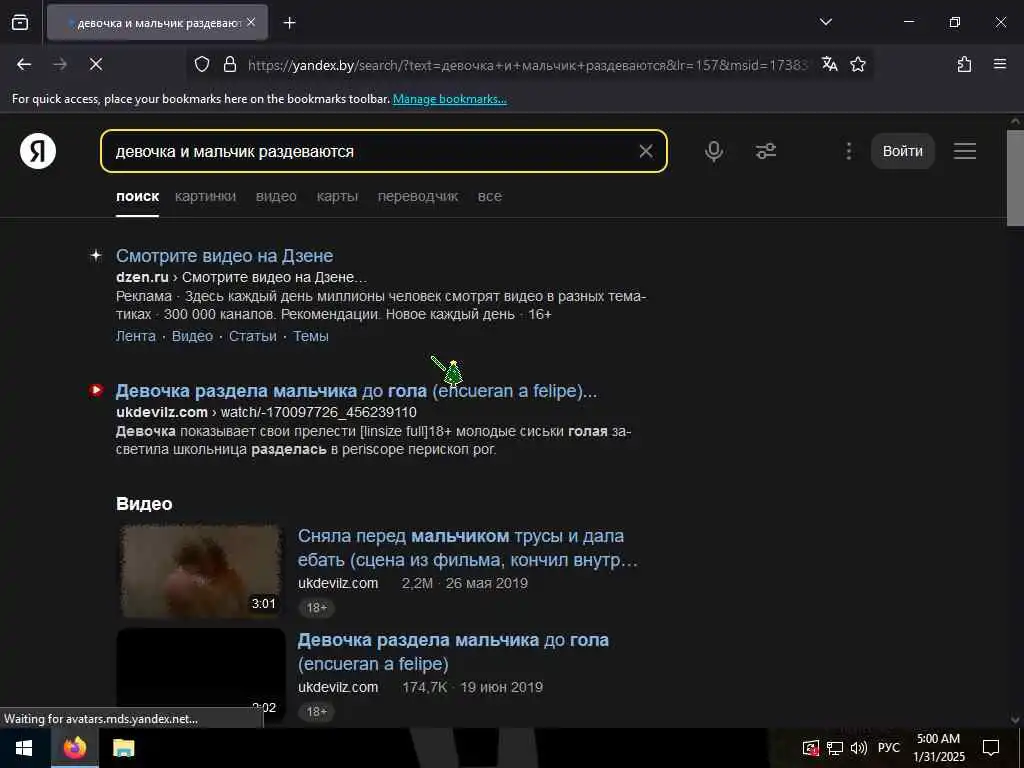The height and width of the screenshot is (768, 1024).
Task: Click the page vertical scrollbar thumb
Action: pyautogui.click(x=1015, y=178)
